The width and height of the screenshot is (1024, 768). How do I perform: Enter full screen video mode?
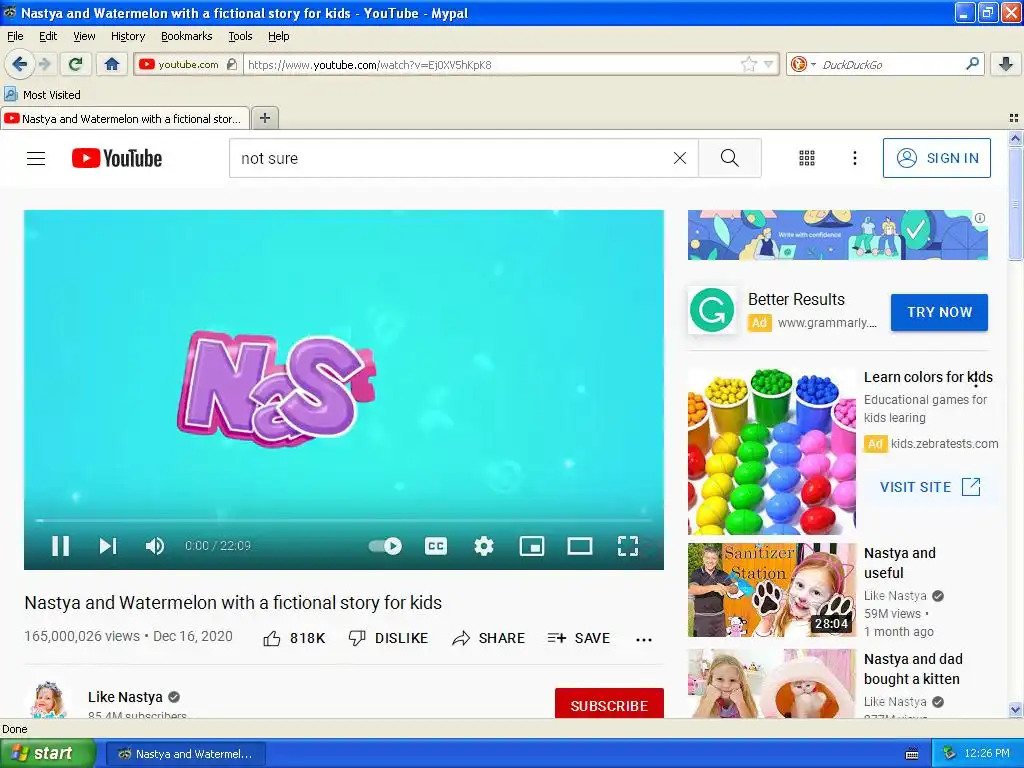pyautogui.click(x=628, y=546)
